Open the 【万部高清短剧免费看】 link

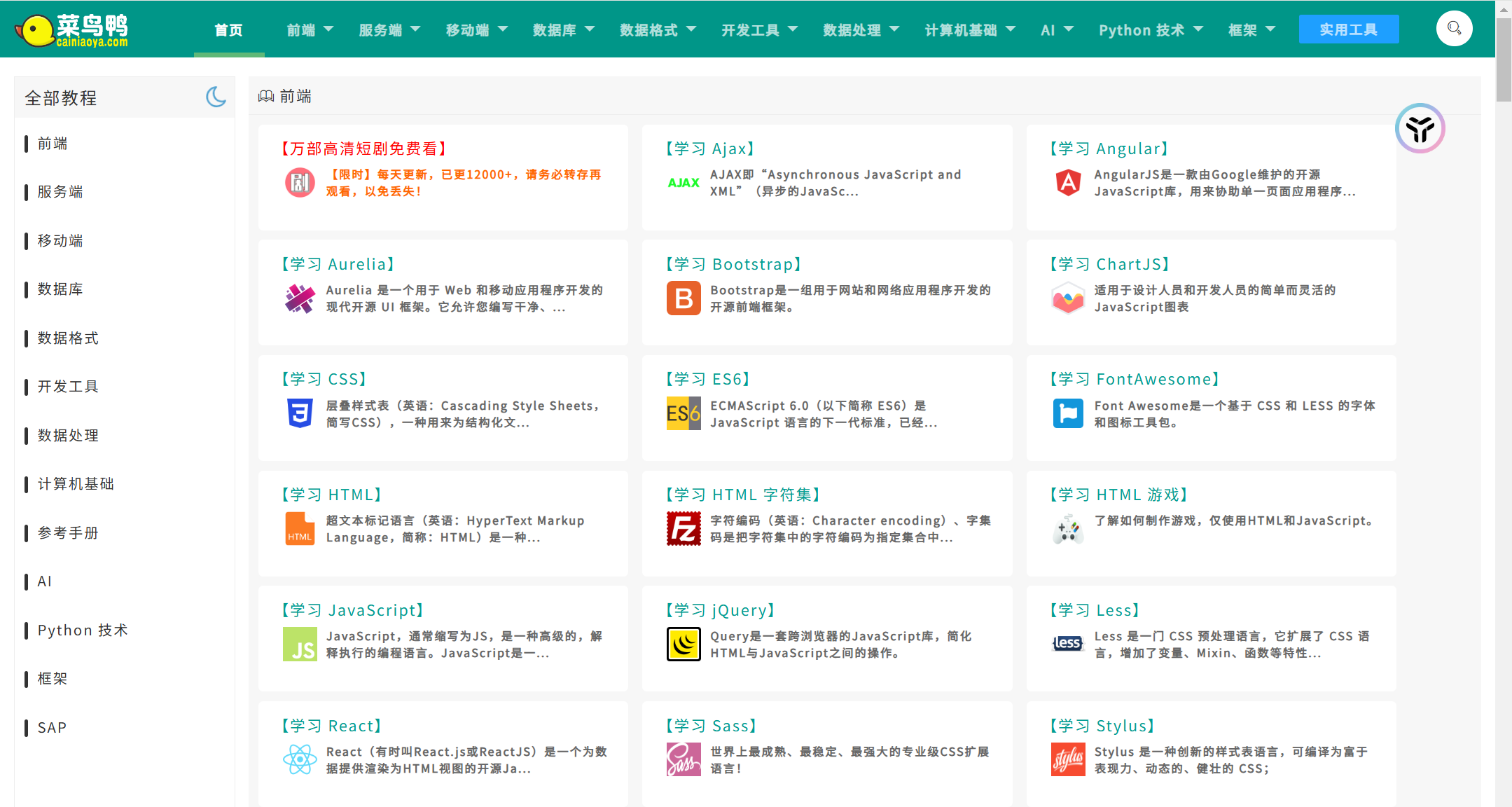pyautogui.click(x=363, y=149)
